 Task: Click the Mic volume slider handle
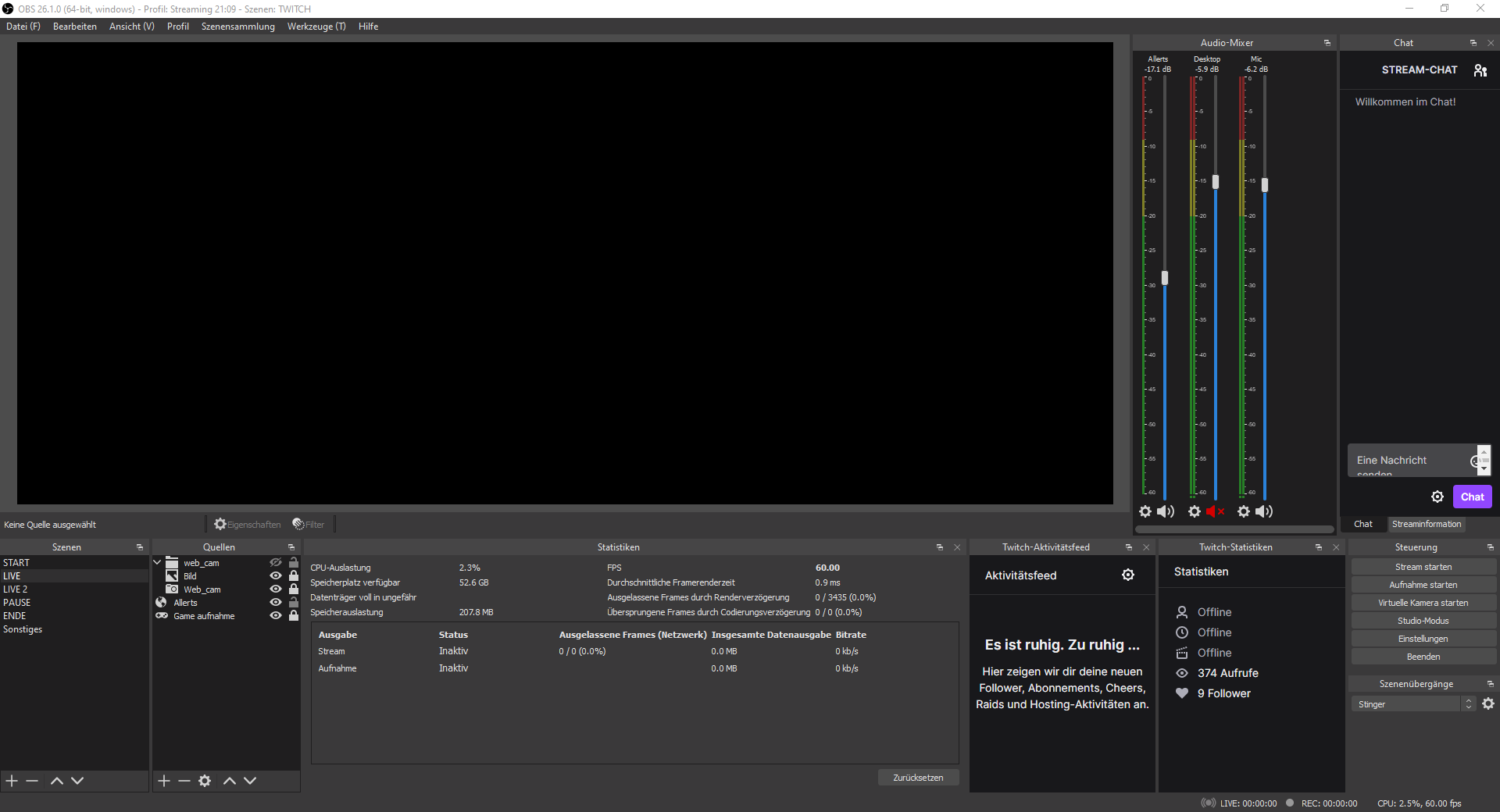pos(1265,185)
